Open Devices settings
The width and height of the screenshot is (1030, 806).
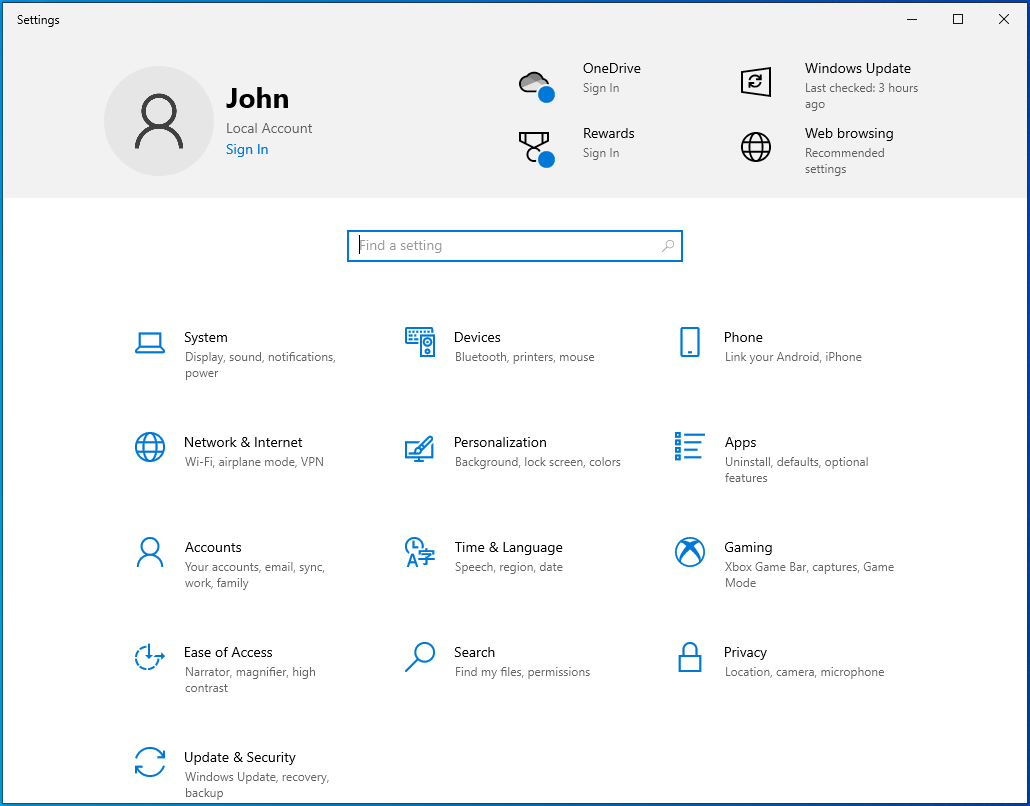pos(477,345)
